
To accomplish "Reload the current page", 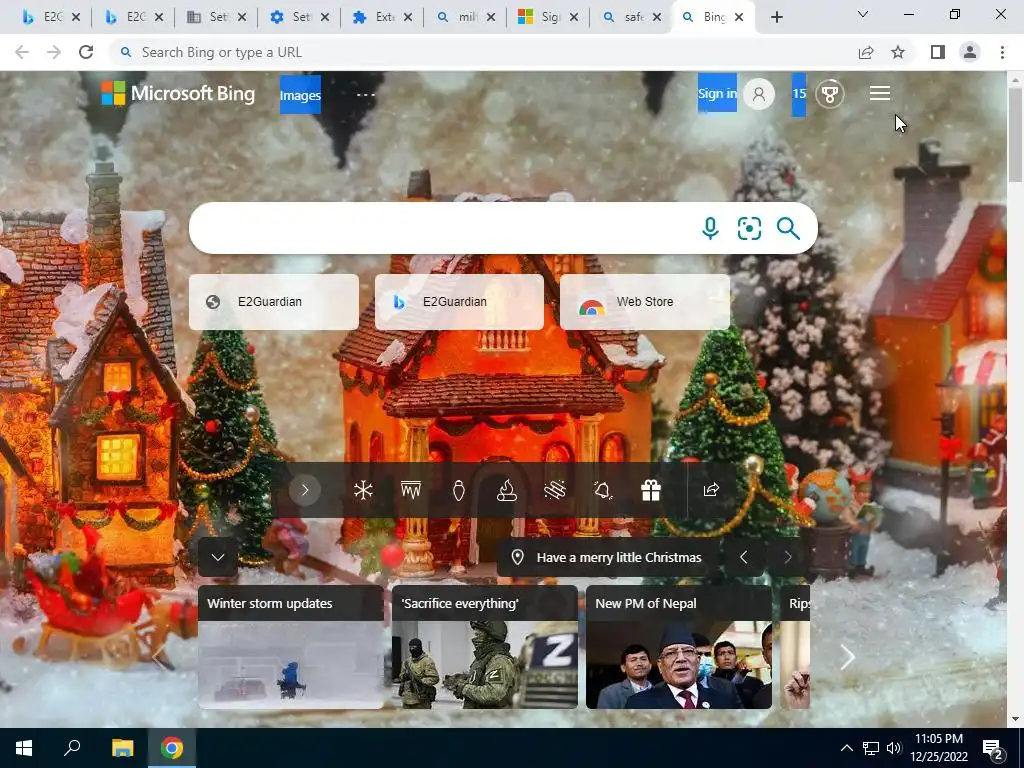I will pos(86,52).
